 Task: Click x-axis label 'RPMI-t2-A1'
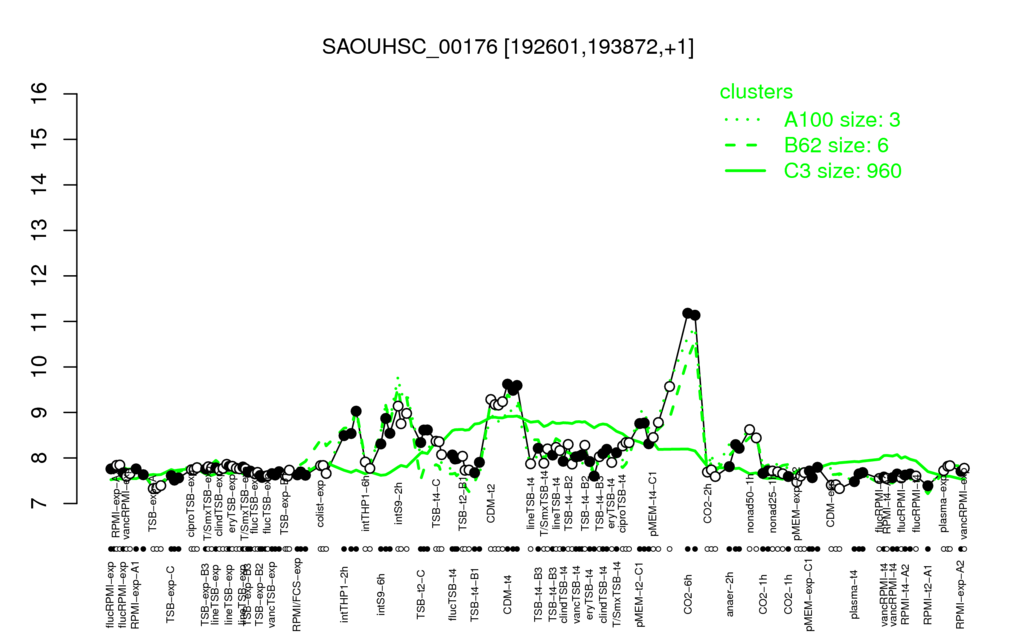click(x=927, y=594)
